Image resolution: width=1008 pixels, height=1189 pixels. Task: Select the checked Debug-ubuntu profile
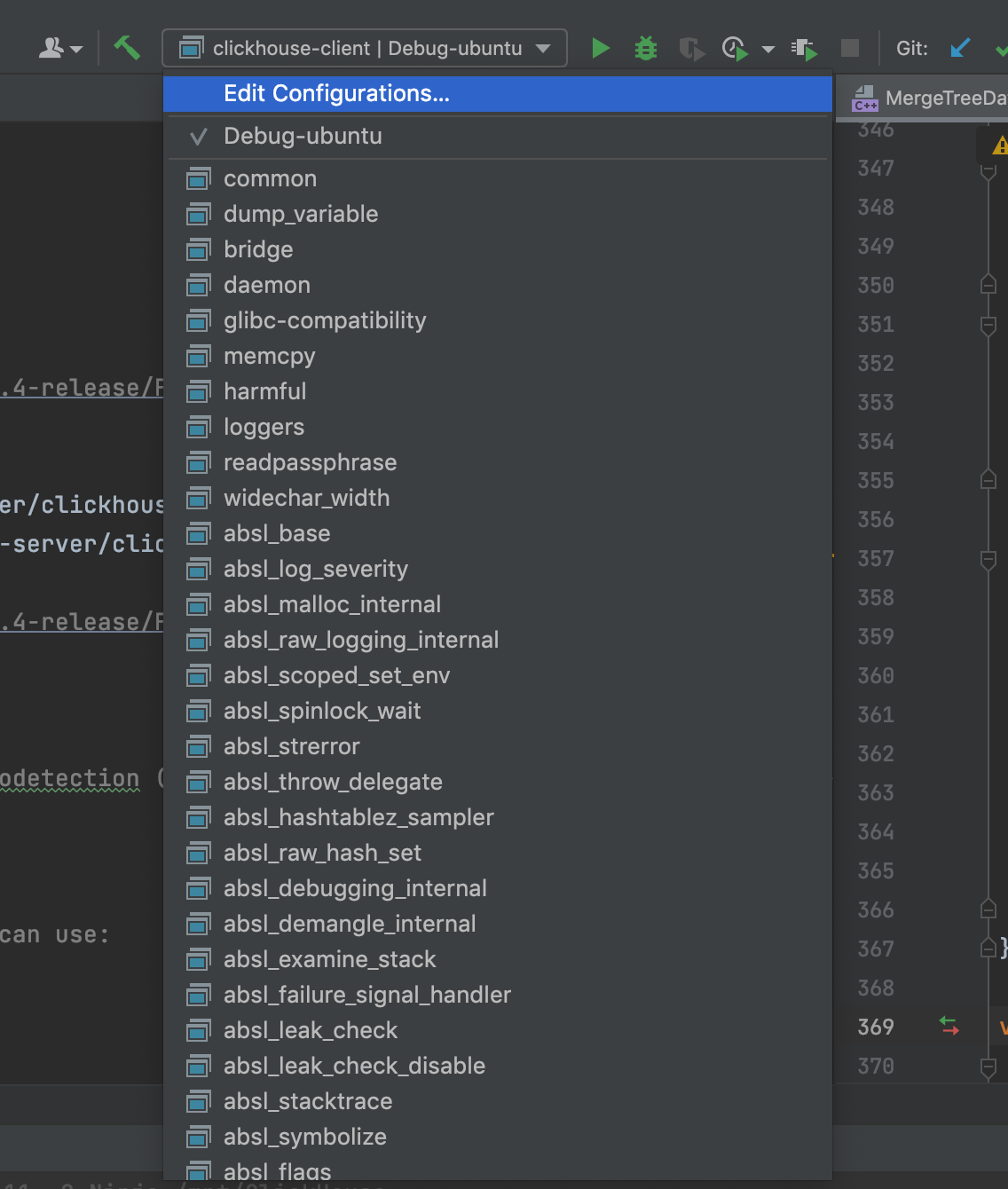coord(303,136)
